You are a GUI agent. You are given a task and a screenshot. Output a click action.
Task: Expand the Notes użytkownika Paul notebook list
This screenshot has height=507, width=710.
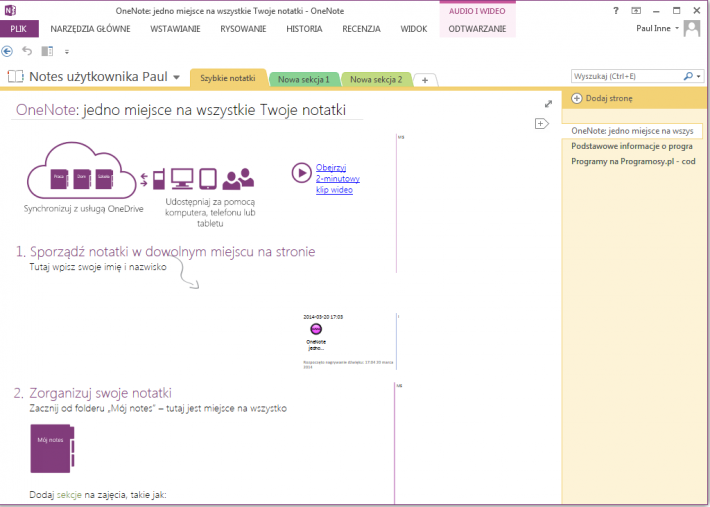[177, 77]
